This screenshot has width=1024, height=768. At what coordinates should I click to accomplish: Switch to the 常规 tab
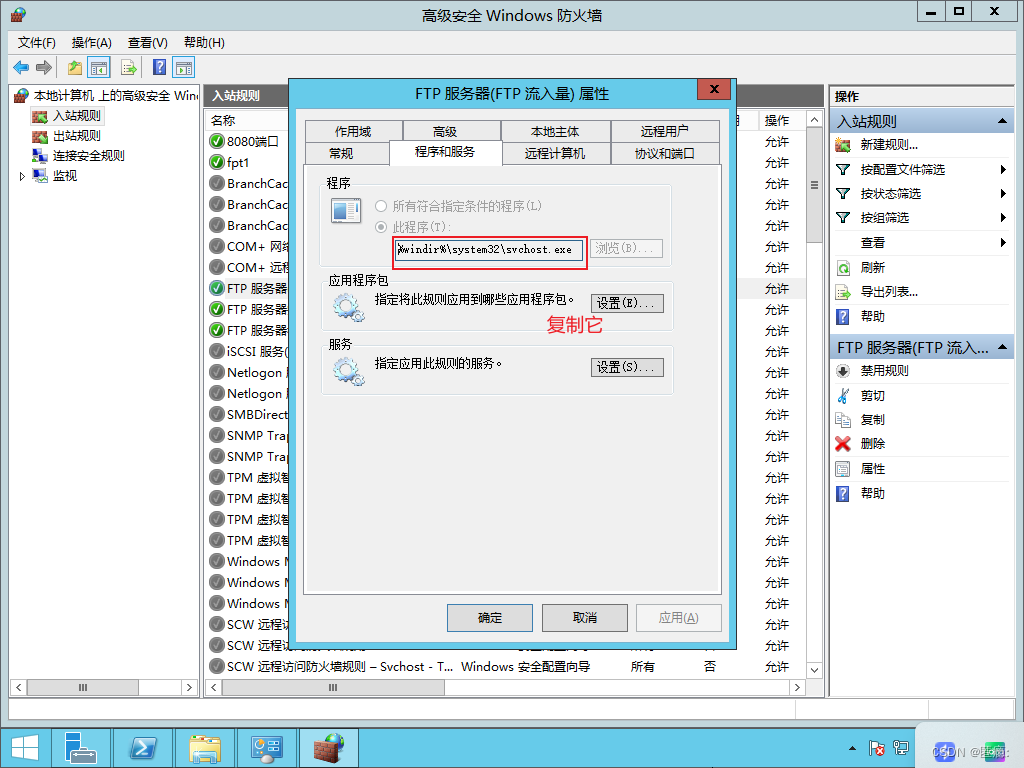click(x=342, y=153)
